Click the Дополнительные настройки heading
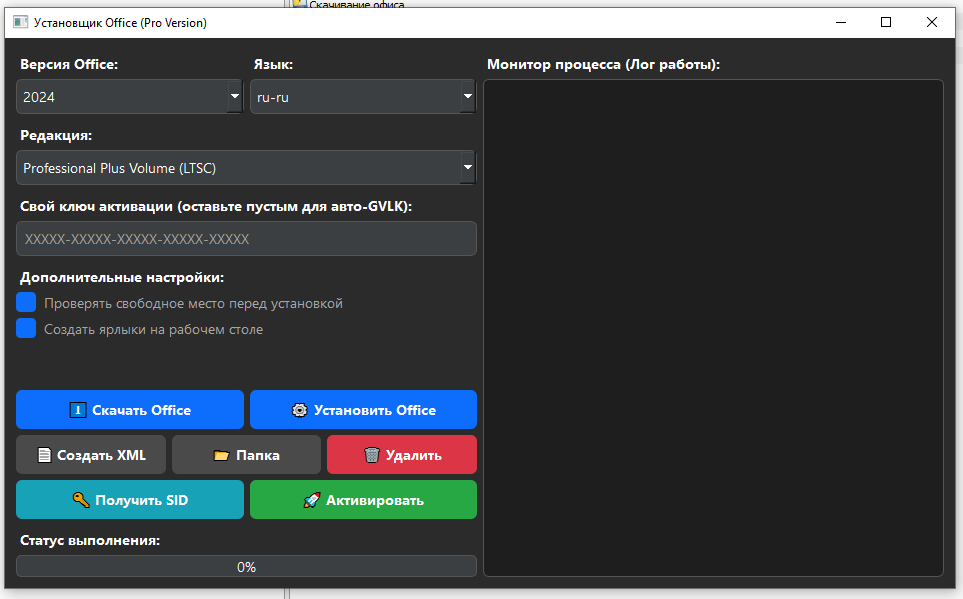Screen dimensions: 963x599 point(122,278)
